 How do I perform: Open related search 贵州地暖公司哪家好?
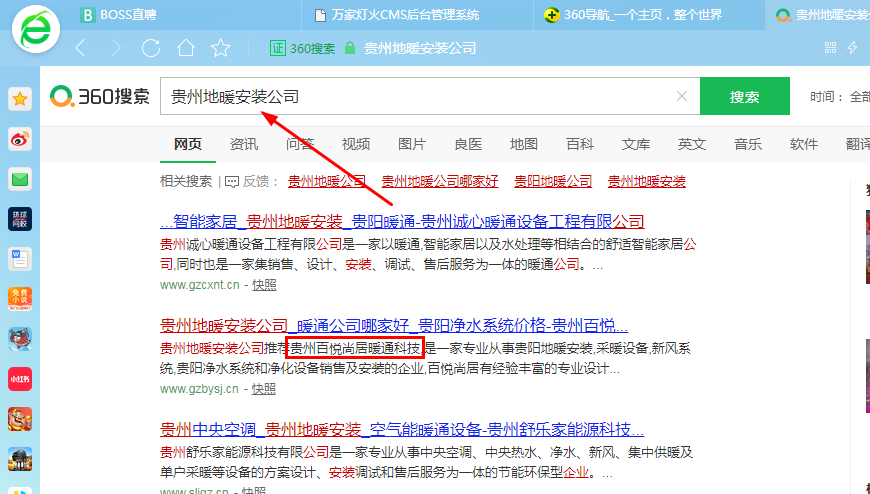pos(440,182)
